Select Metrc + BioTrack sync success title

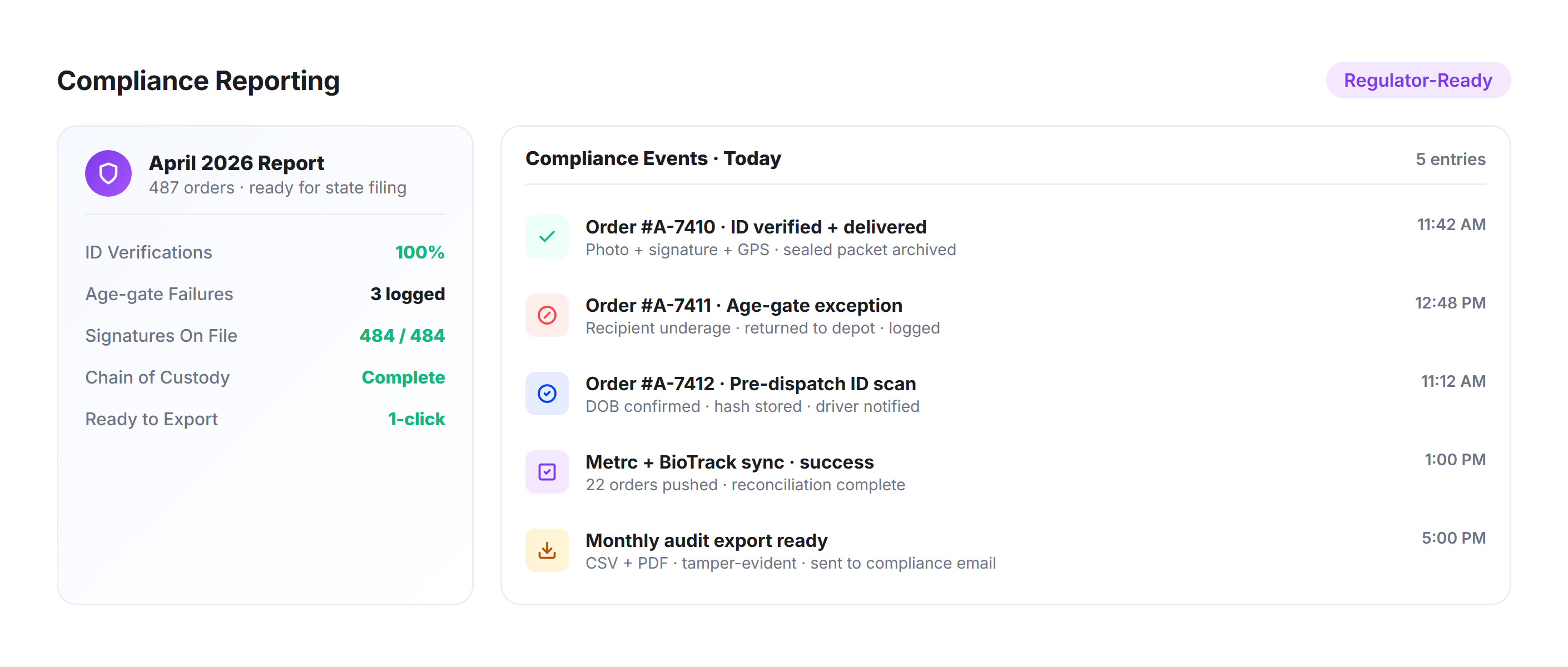(x=729, y=462)
